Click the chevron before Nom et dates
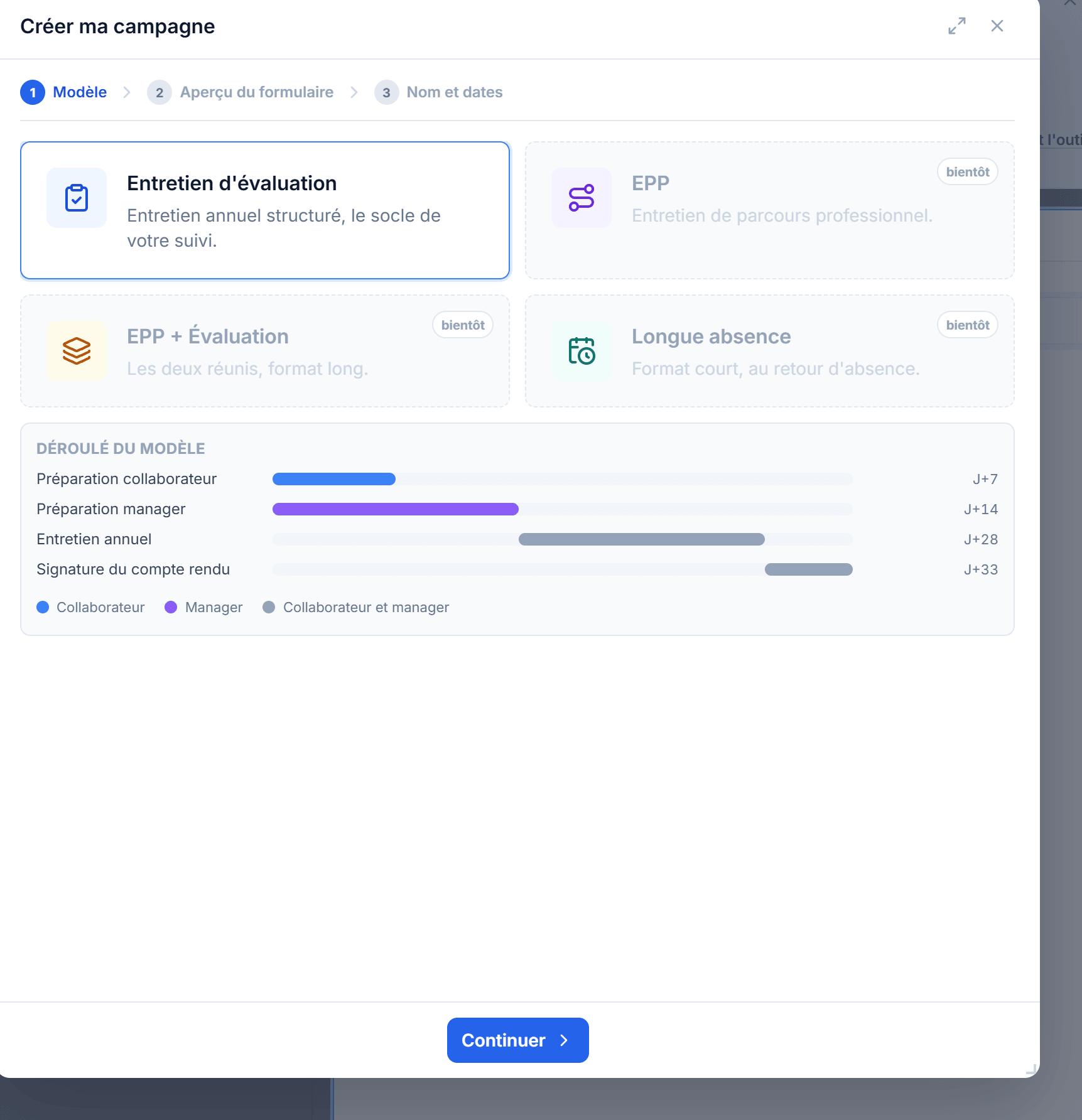This screenshot has height=1120, width=1082. 354,92
